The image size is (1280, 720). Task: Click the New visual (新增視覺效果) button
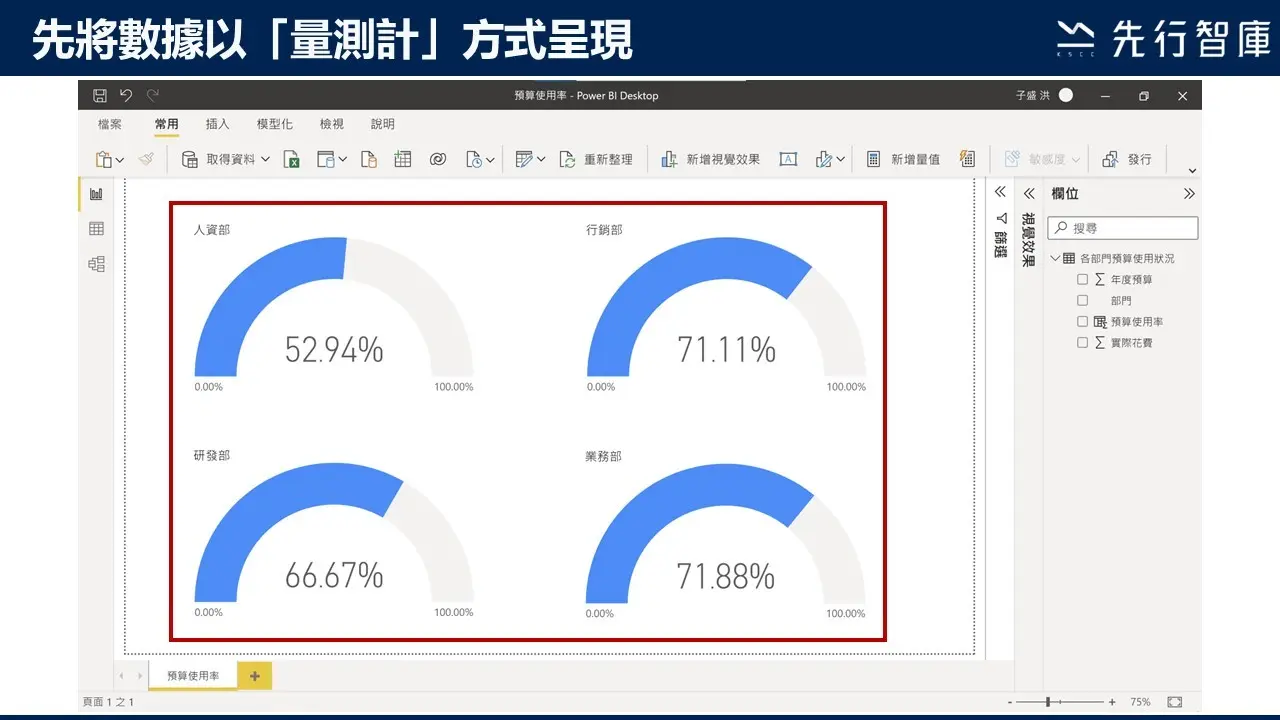tap(710, 159)
